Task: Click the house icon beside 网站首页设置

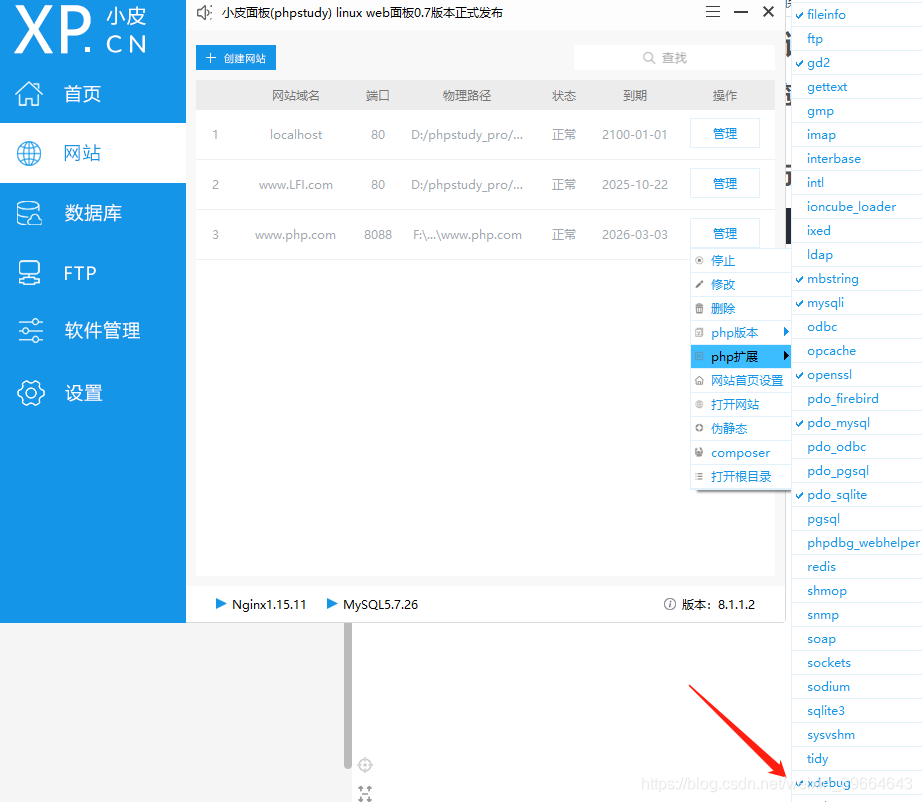Action: (699, 380)
